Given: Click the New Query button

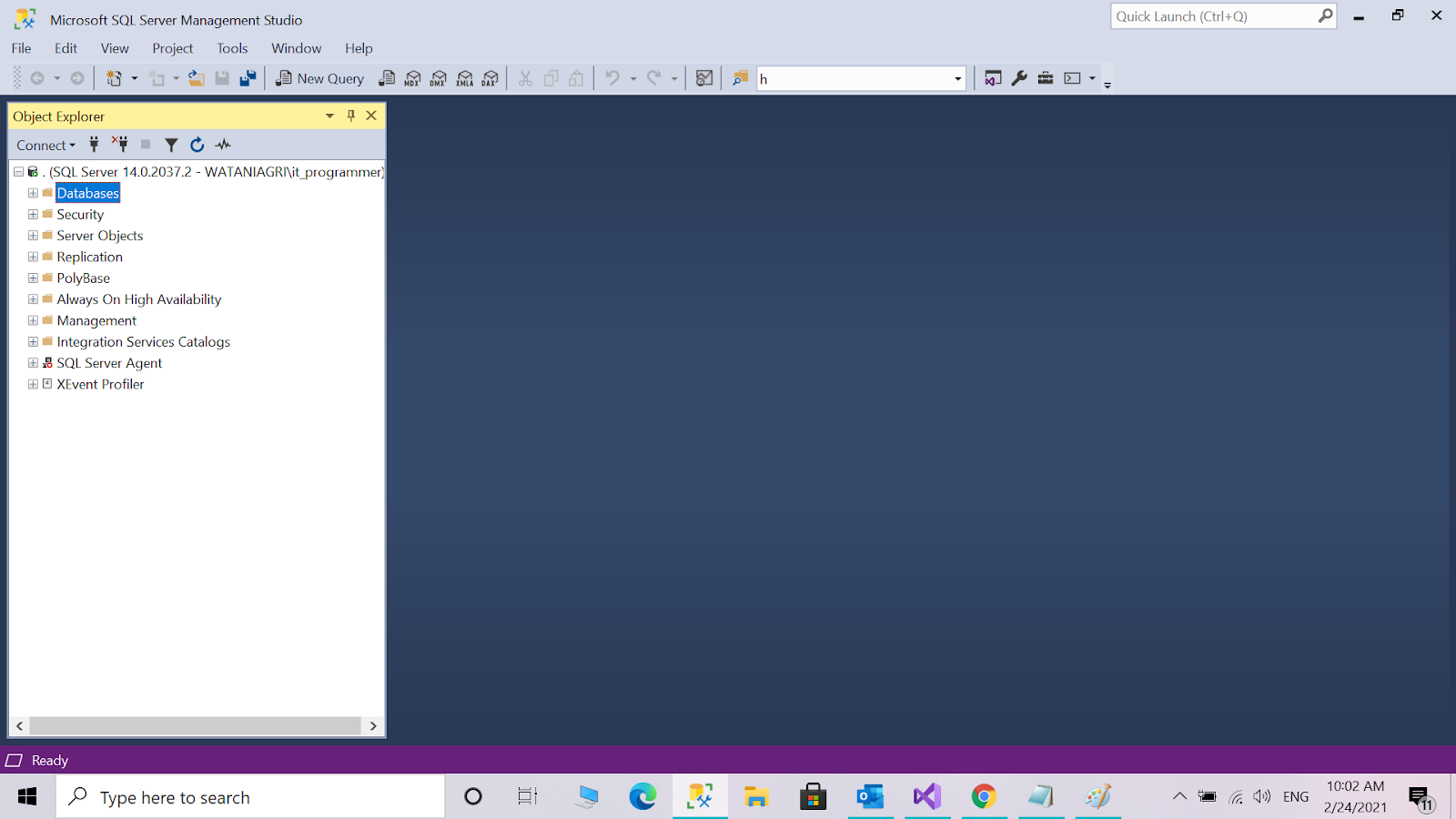Looking at the screenshot, I should tap(320, 78).
